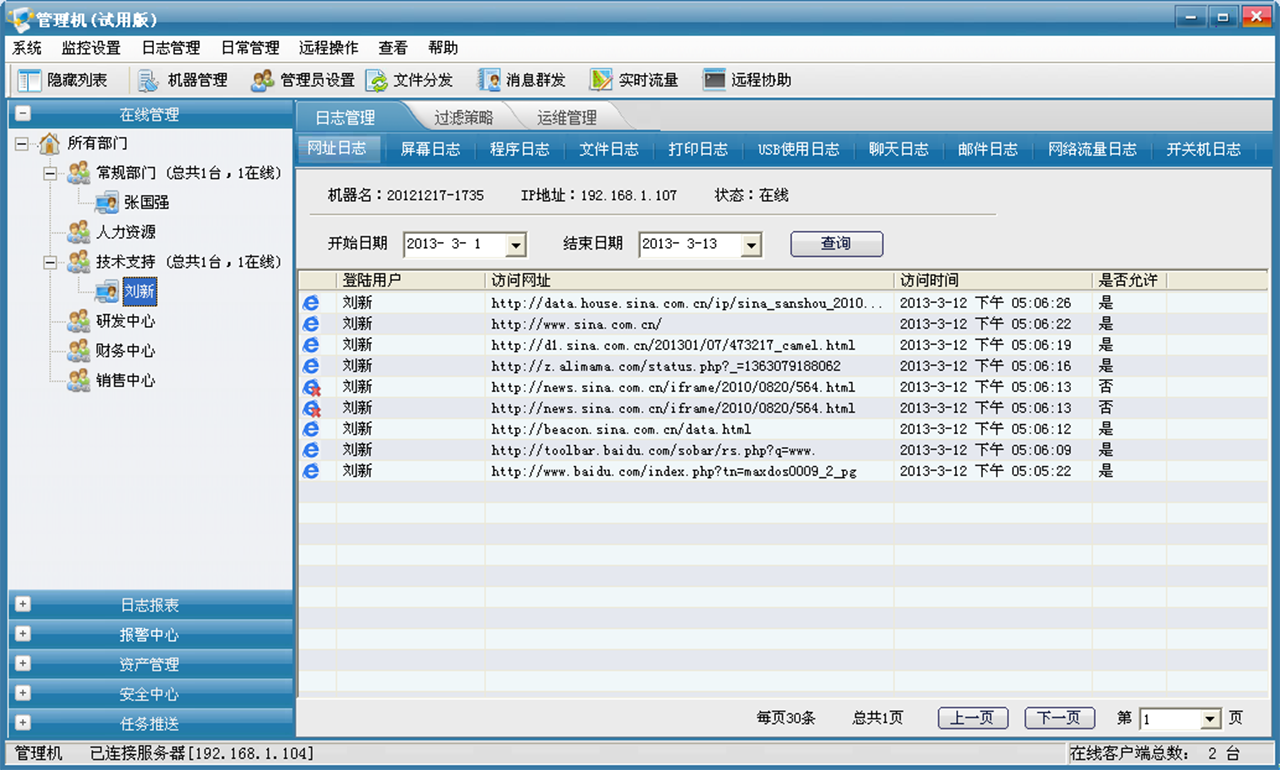Select 张国强 in the department tree
Screen dimensions: 1280x770
click(x=147, y=203)
